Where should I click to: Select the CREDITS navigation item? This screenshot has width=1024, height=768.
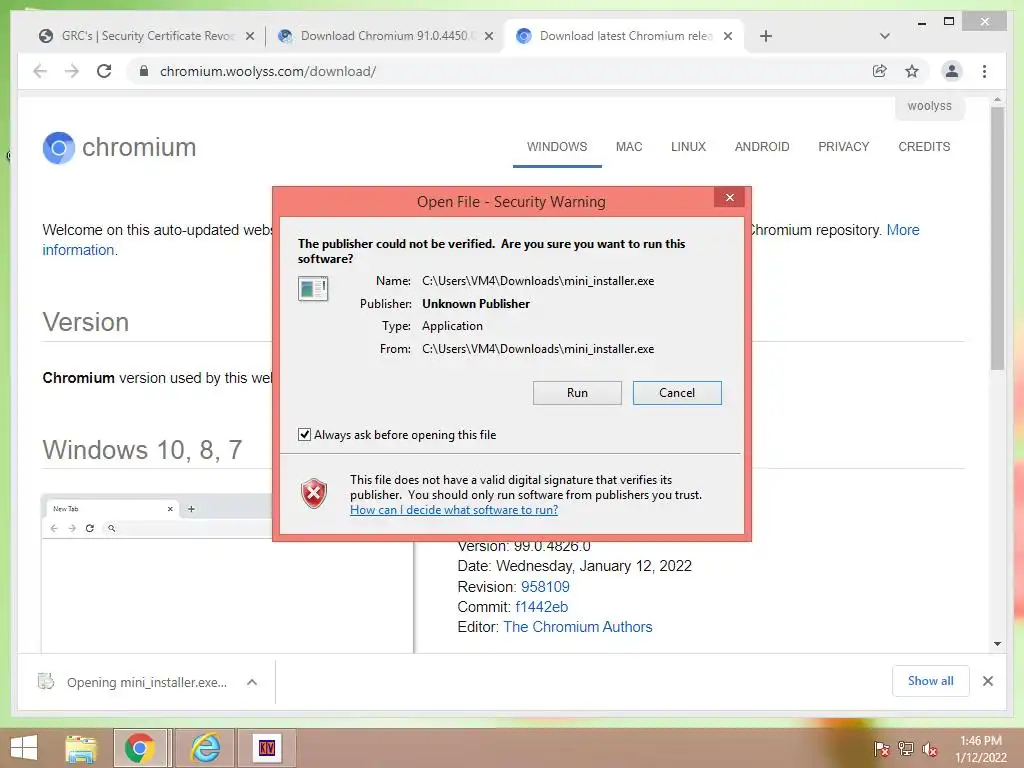click(924, 147)
